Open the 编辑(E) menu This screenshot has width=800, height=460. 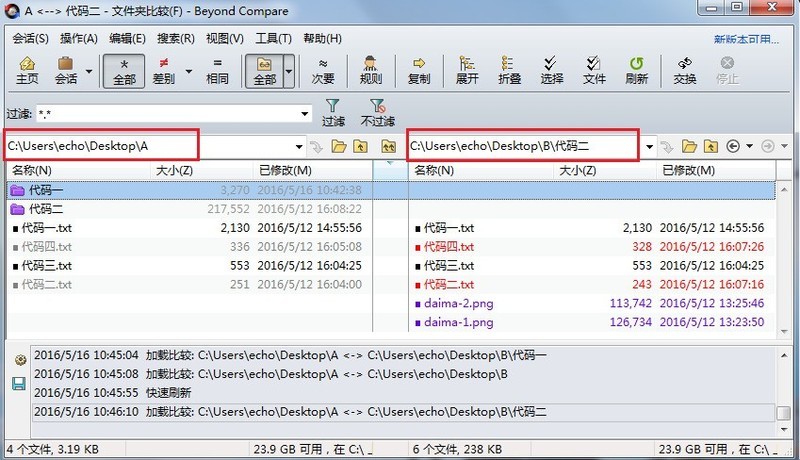(127, 38)
